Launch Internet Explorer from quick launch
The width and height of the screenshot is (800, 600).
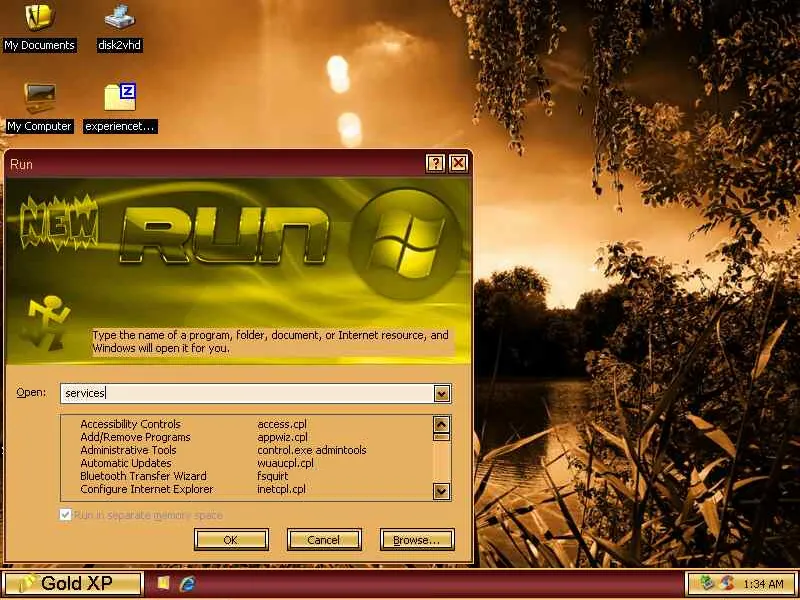(x=187, y=583)
